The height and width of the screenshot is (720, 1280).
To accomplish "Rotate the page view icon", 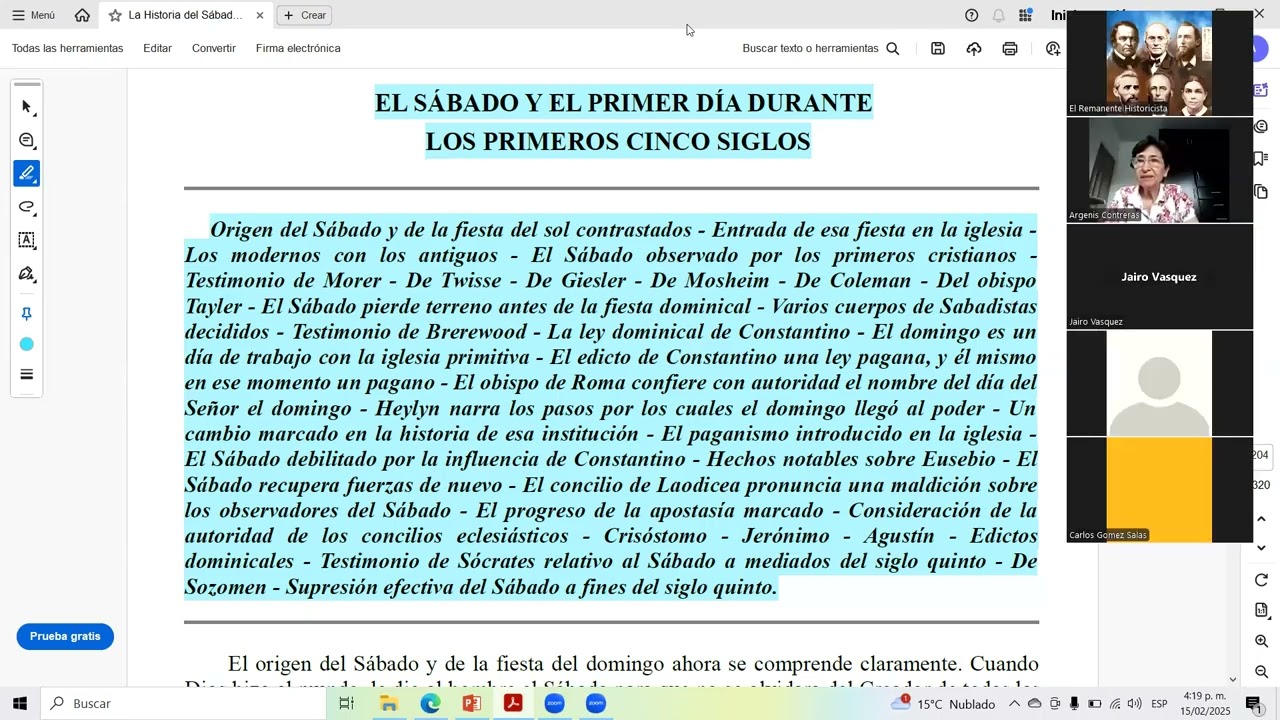I will tap(1262, 580).
